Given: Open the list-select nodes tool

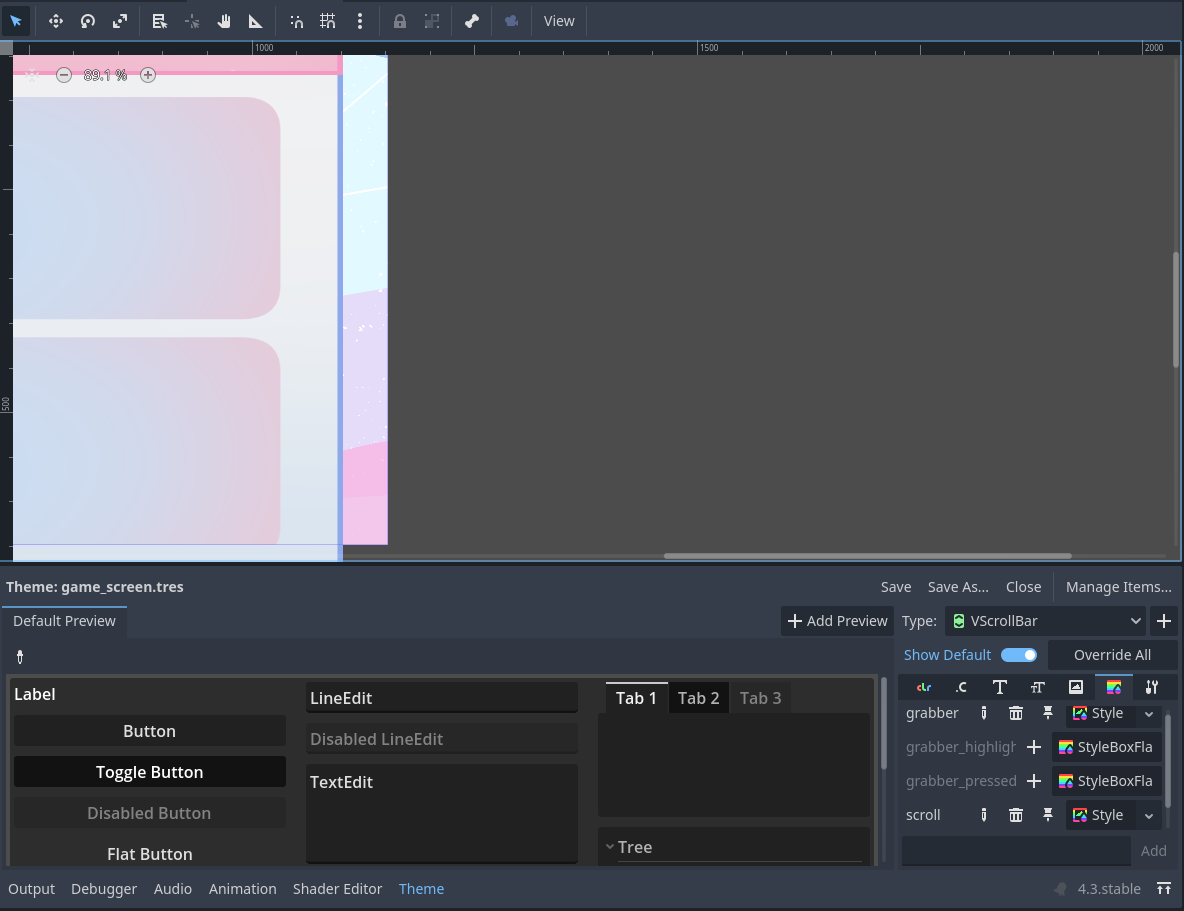Looking at the screenshot, I should [x=159, y=21].
